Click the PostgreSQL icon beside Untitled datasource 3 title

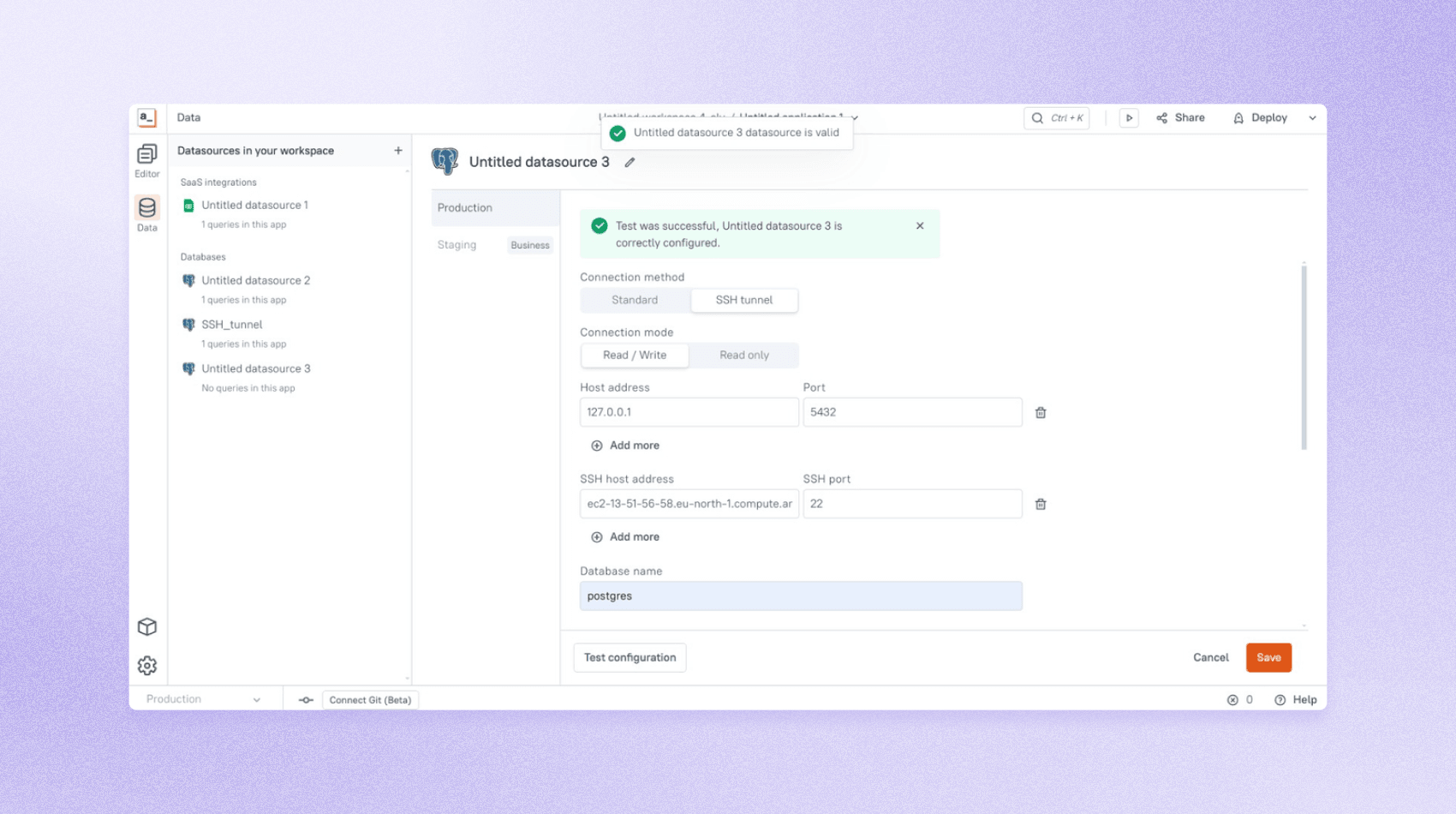(x=445, y=161)
